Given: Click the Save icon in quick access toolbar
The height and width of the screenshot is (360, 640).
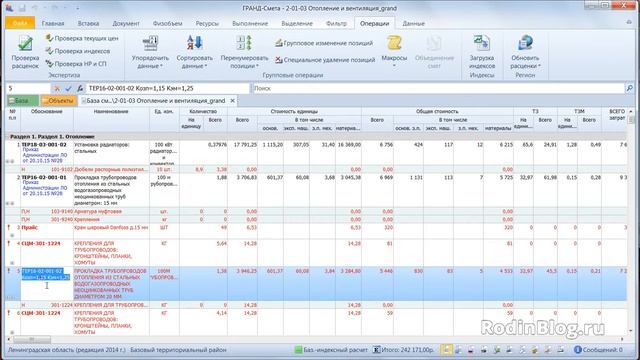Looking at the screenshot, I should point(22,8).
